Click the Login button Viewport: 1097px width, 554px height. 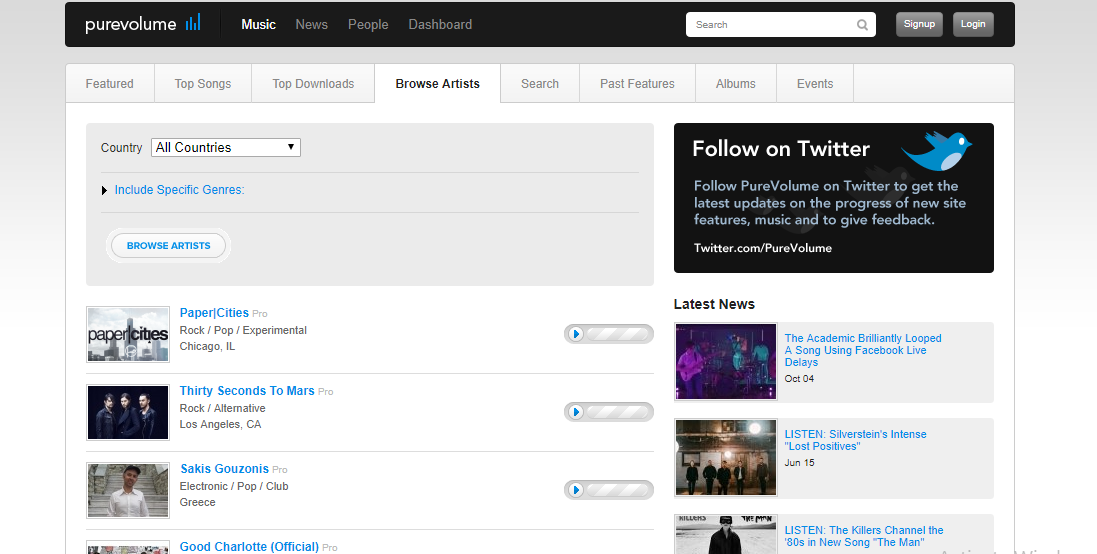coord(973,24)
